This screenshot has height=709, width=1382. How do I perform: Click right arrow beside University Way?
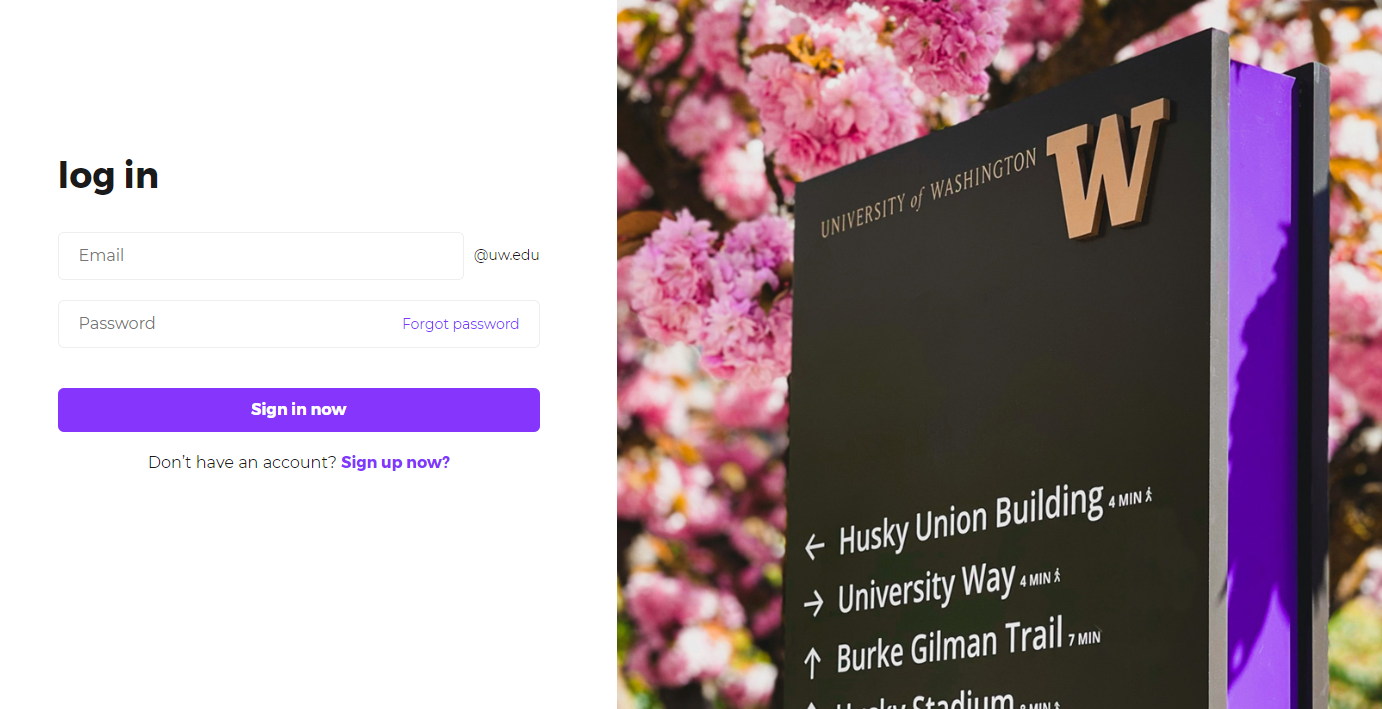click(814, 602)
